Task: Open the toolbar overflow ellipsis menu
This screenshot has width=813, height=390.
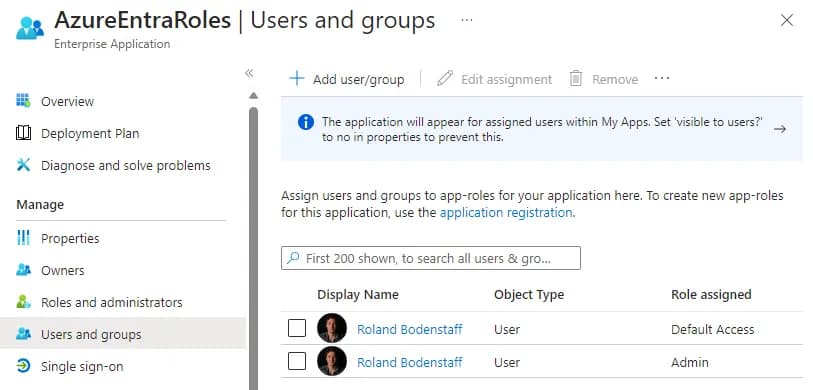Action: pyautogui.click(x=662, y=79)
